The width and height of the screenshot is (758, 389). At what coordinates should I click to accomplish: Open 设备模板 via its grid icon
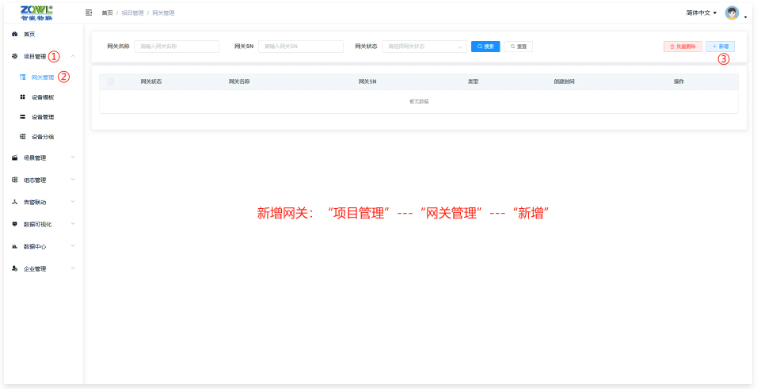(x=22, y=97)
